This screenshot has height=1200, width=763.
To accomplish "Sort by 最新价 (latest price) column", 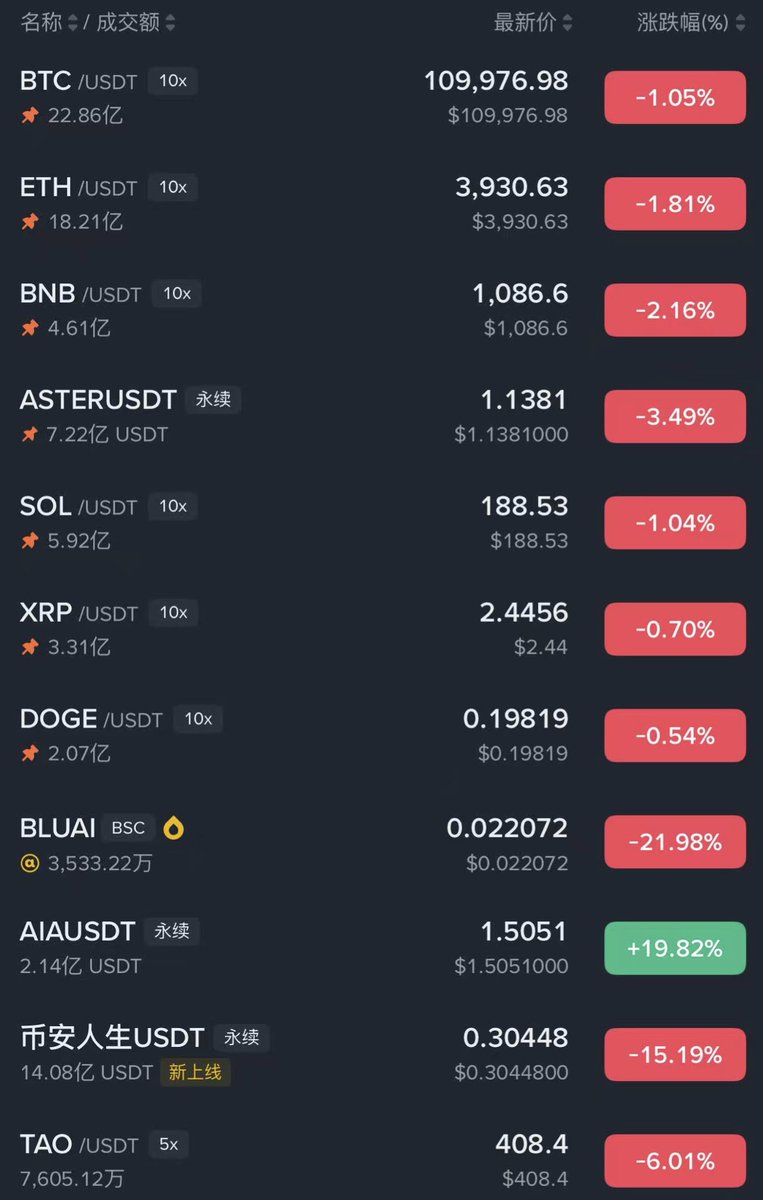I will click(533, 22).
